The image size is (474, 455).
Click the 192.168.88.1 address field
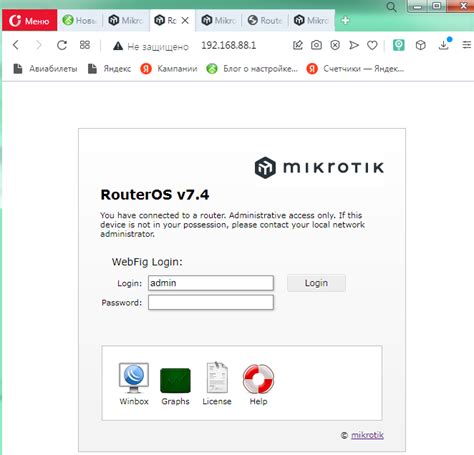tap(229, 45)
